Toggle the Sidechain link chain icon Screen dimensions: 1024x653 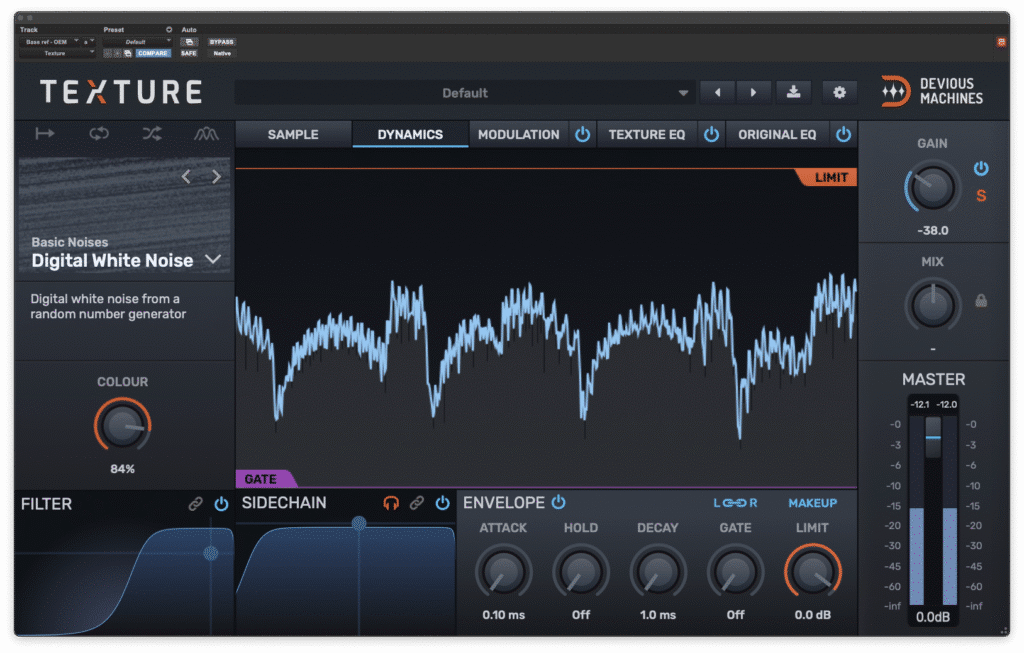(x=417, y=503)
